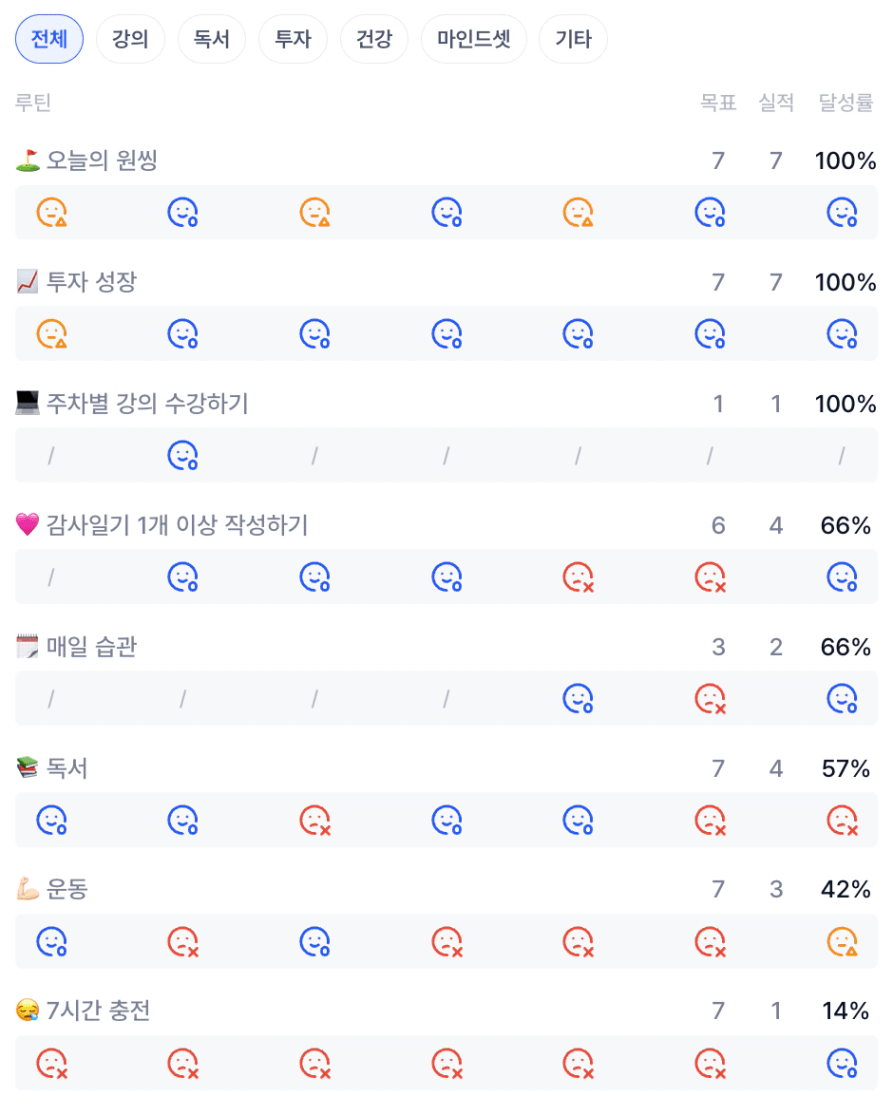
Task: Show the 건강 category tab
Action: (x=374, y=40)
